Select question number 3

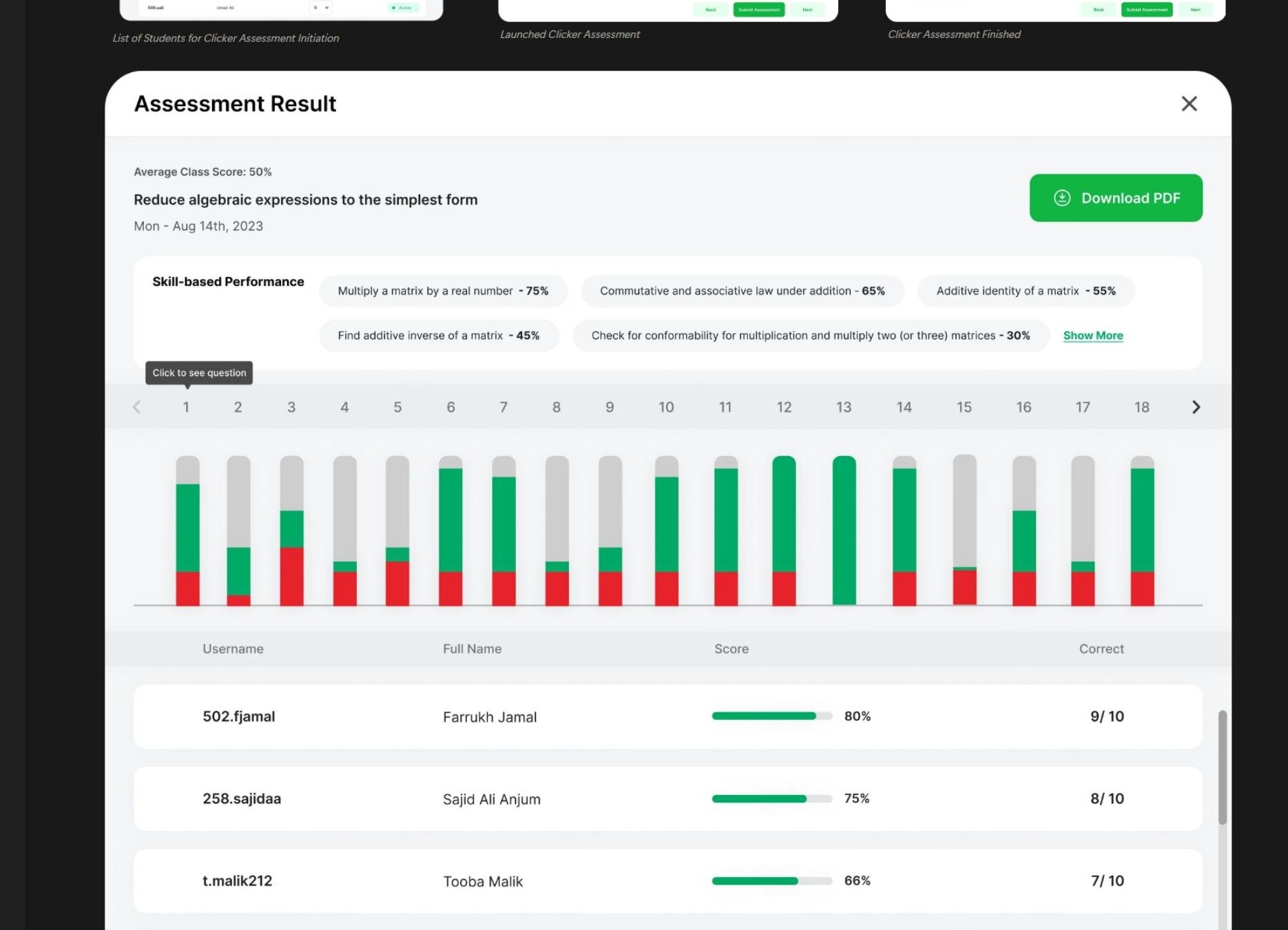[x=291, y=407]
